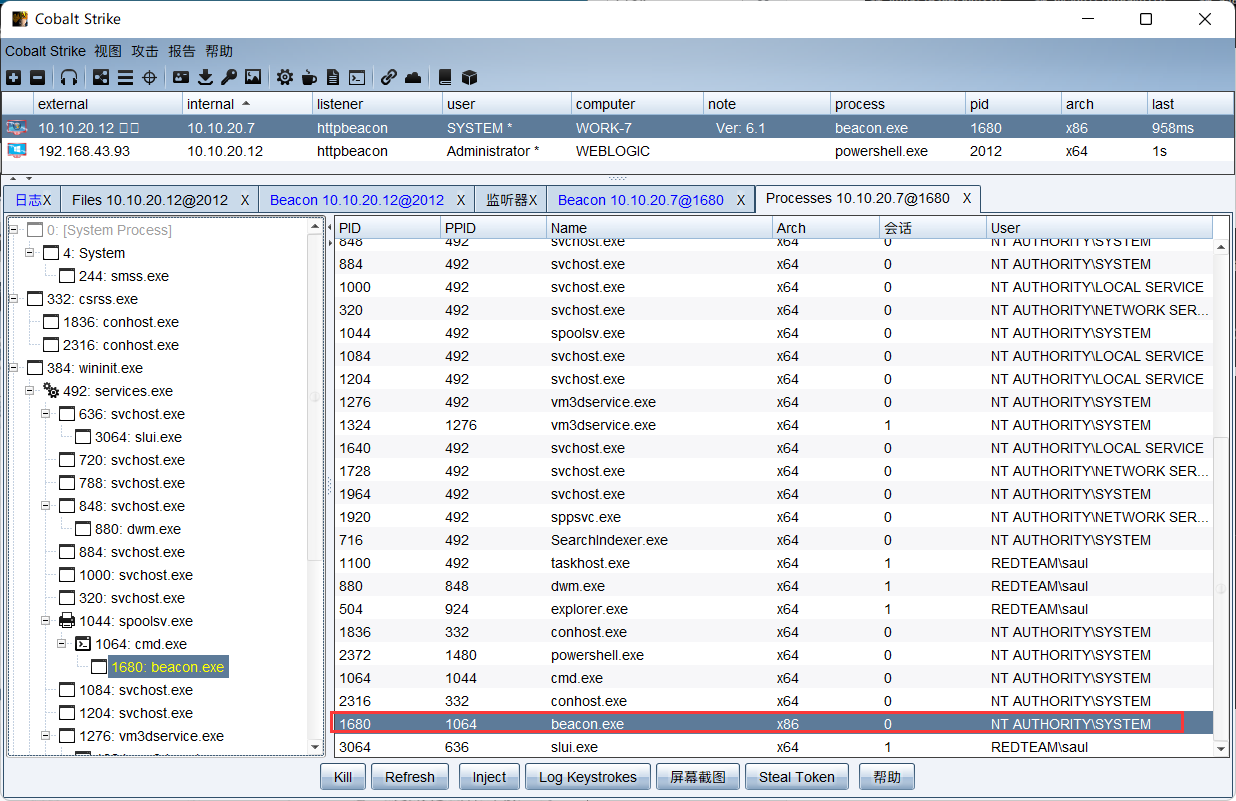
Task: Click the Log Keystrokes button
Action: 588,777
